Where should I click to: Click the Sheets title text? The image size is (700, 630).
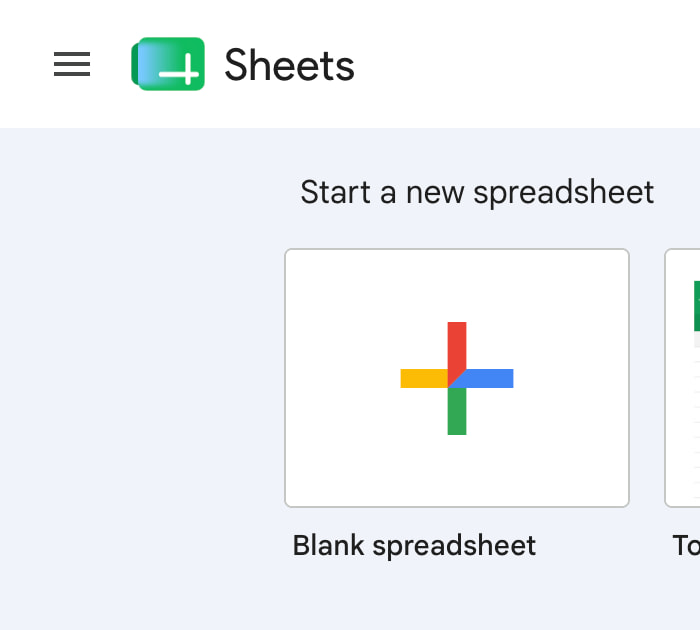(289, 65)
